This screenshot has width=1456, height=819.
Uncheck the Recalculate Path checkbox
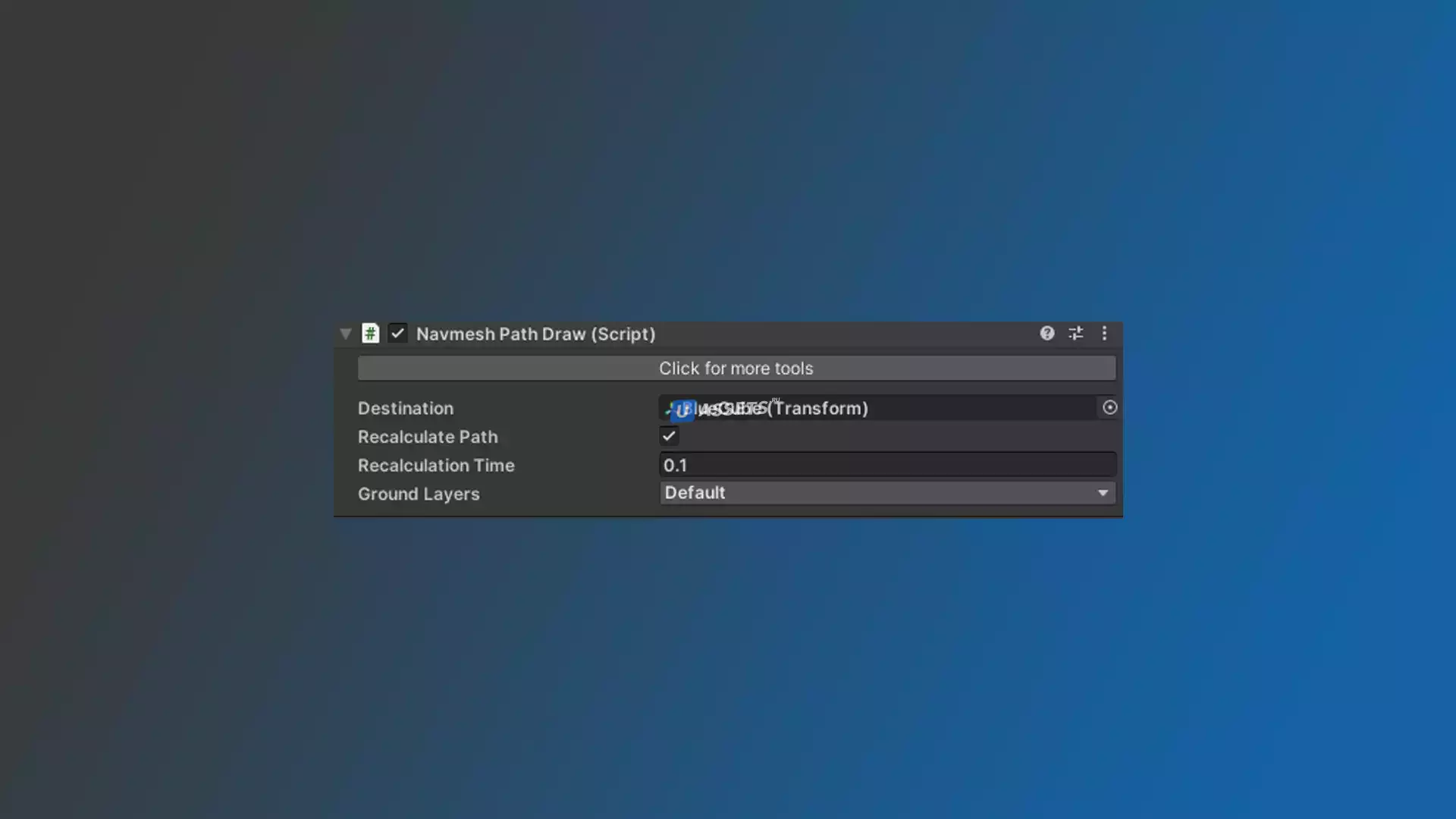pos(669,436)
